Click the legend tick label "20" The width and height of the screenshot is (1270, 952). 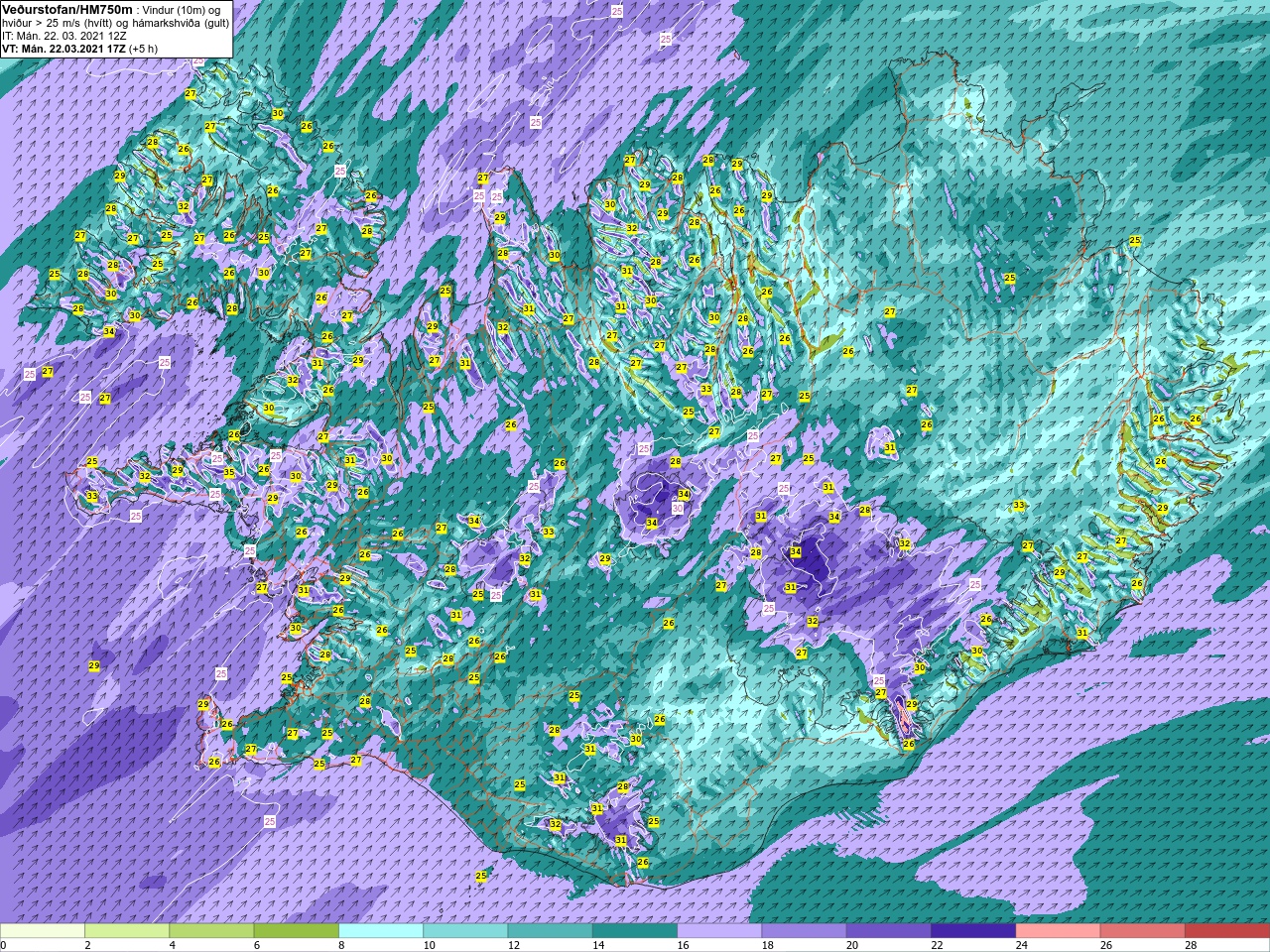(x=852, y=945)
